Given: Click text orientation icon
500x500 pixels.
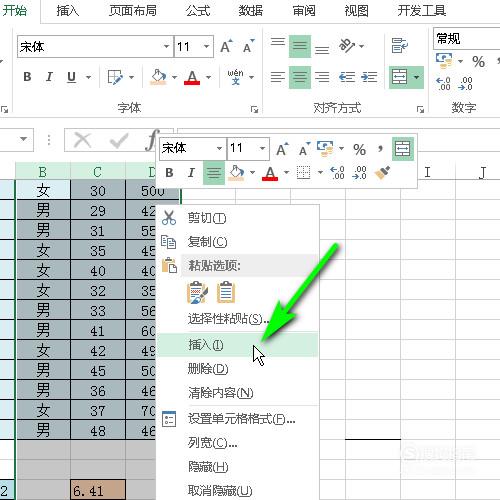Looking at the screenshot, I should 347,46.
